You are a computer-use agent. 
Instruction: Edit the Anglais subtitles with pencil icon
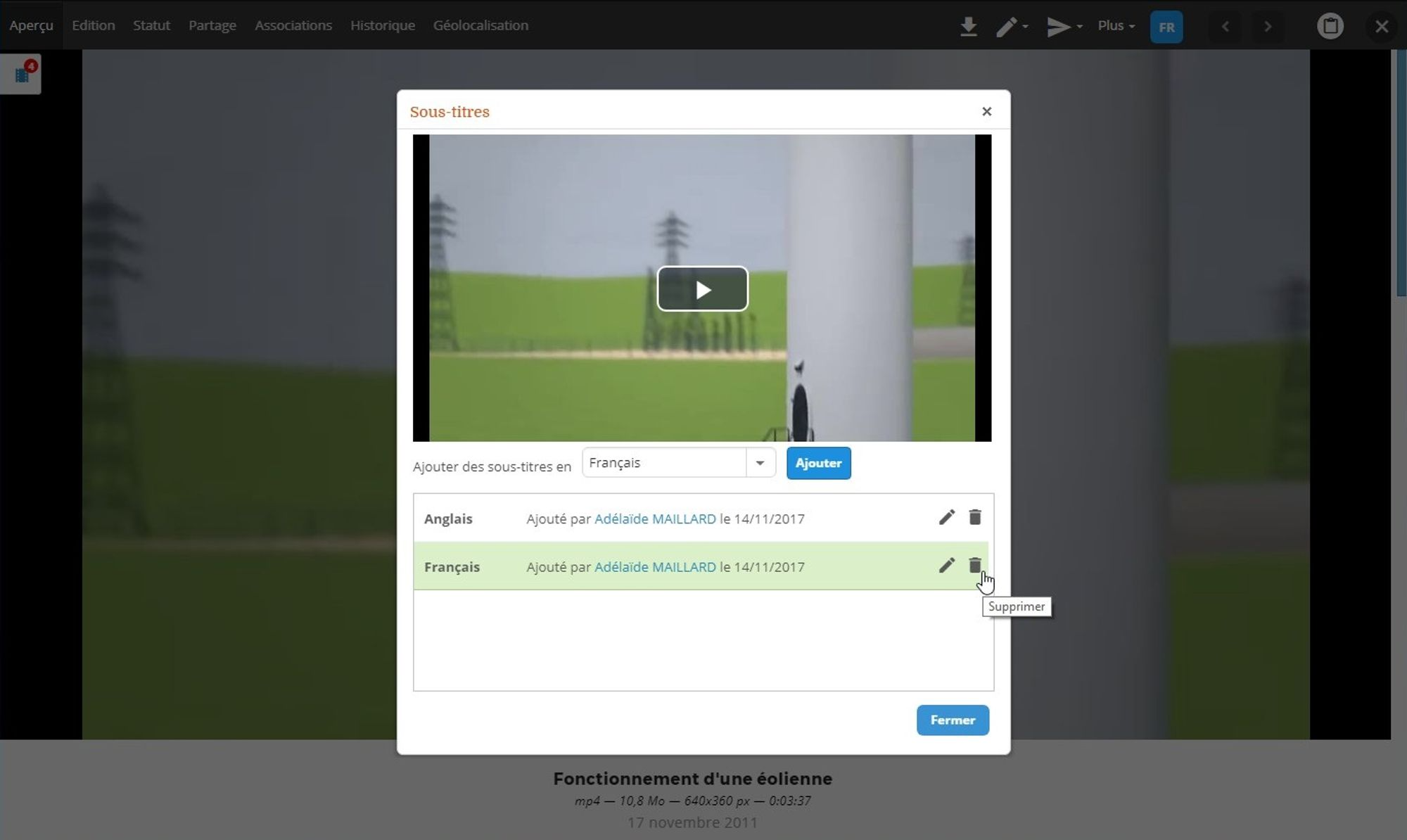(946, 518)
